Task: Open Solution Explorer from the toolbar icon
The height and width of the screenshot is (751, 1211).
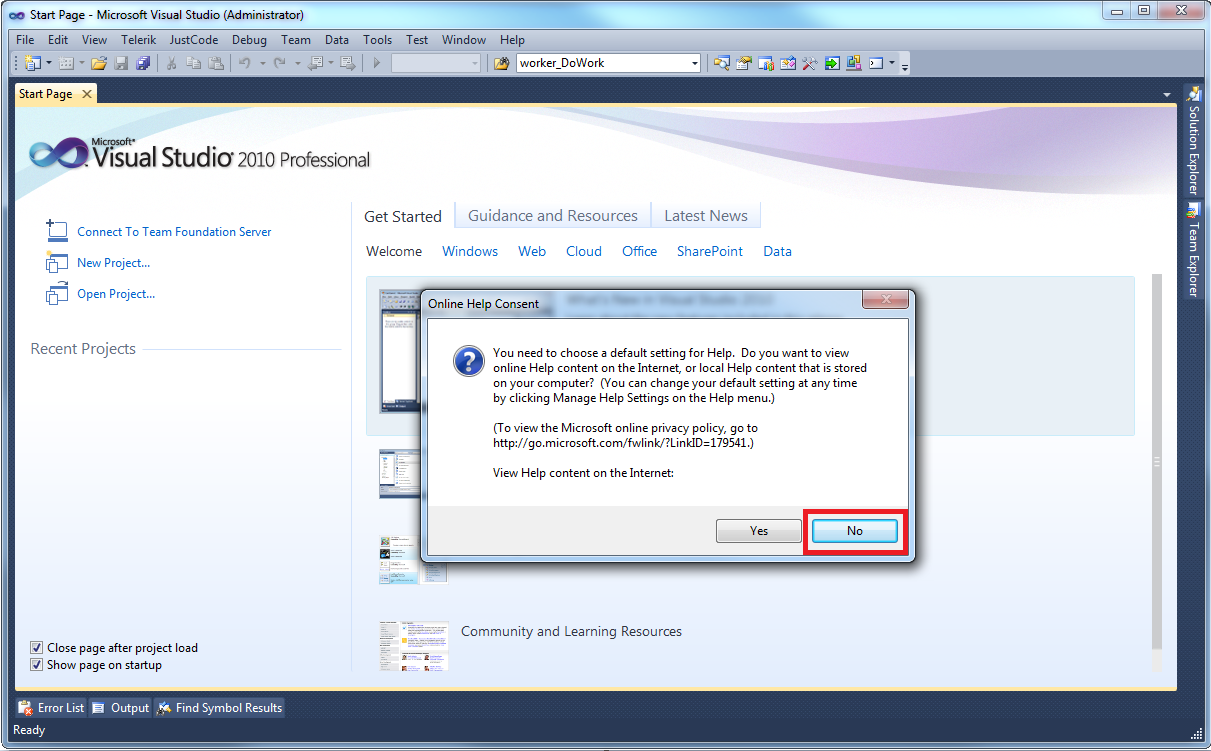Action: tap(722, 63)
